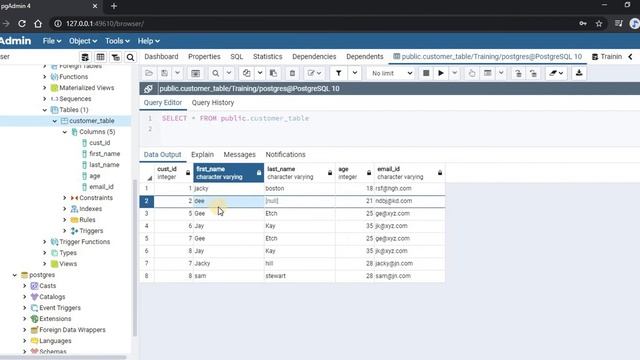This screenshot has height=360, width=640.
Task: Switch to the Statistics tab
Action: tap(267, 57)
